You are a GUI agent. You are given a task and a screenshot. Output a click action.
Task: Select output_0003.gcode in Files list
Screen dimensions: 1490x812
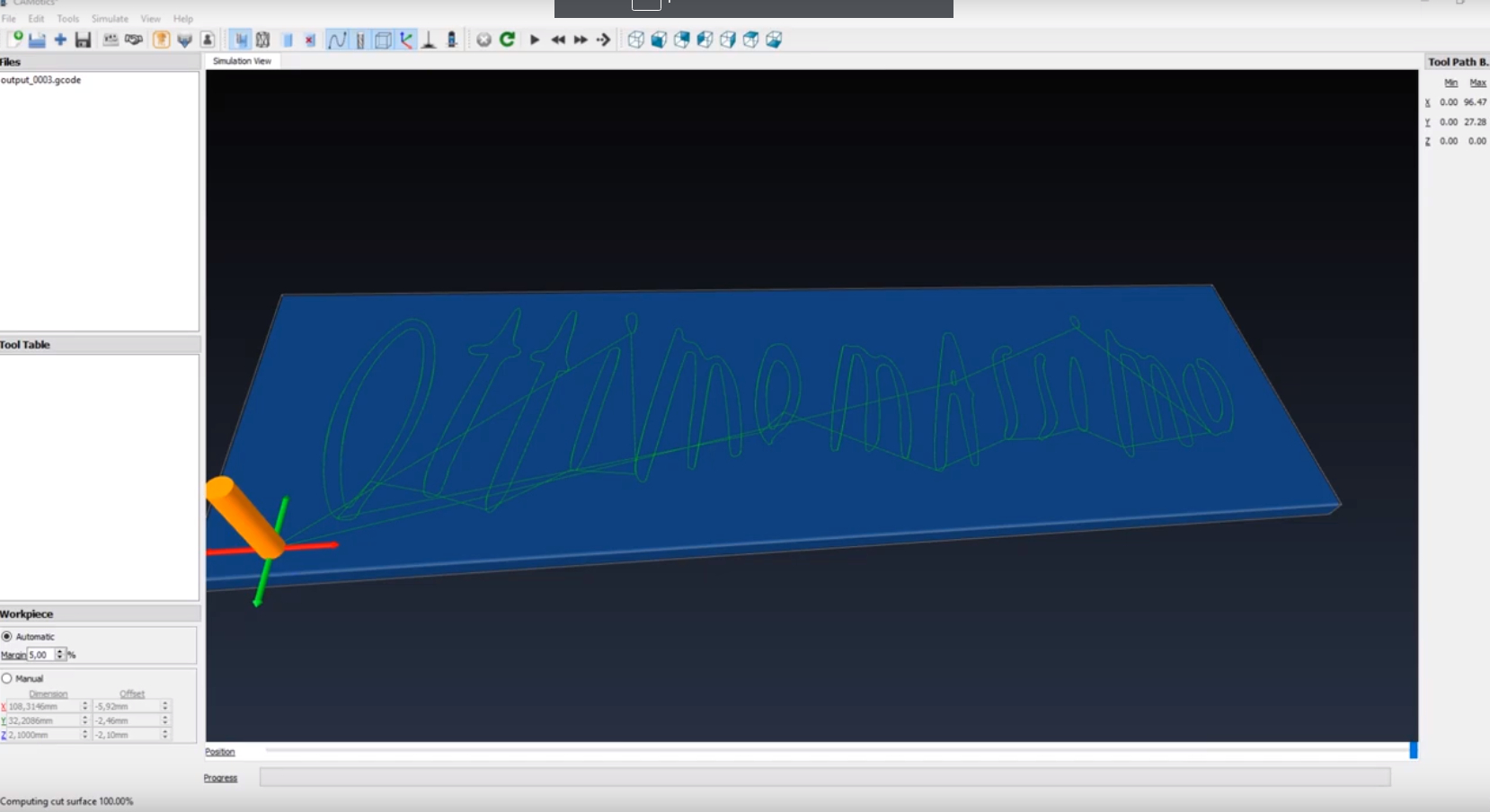click(x=41, y=80)
